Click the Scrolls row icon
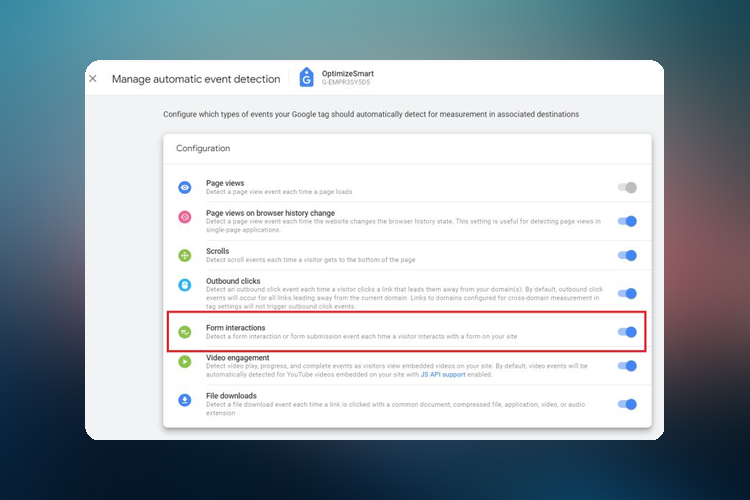Viewport: 750px width, 500px height. 185,256
